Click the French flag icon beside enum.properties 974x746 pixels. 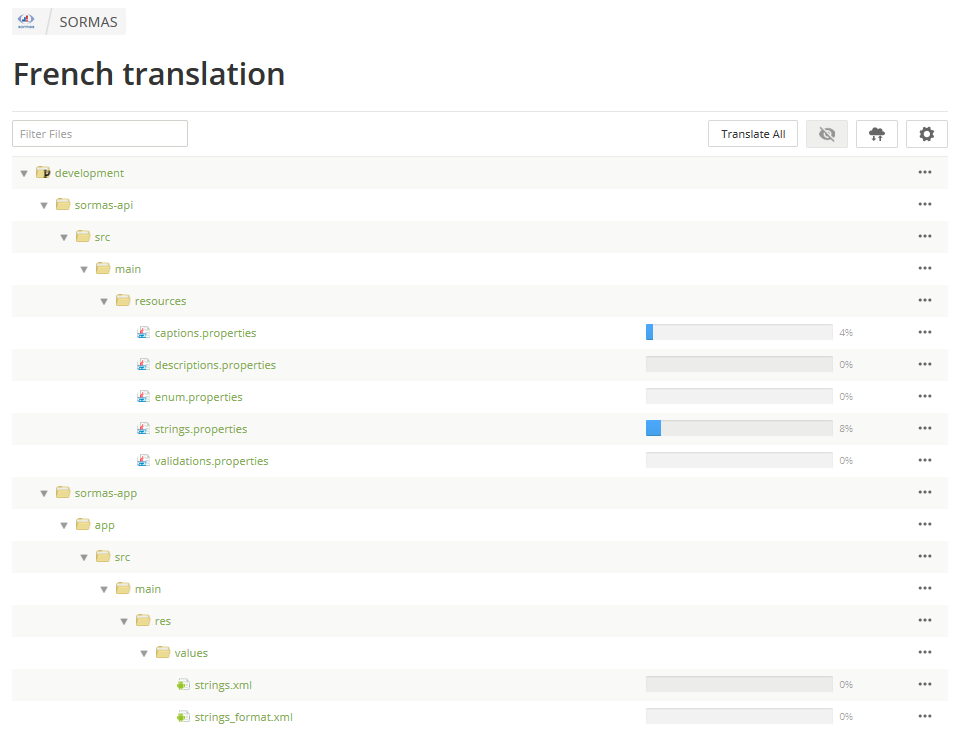143,396
